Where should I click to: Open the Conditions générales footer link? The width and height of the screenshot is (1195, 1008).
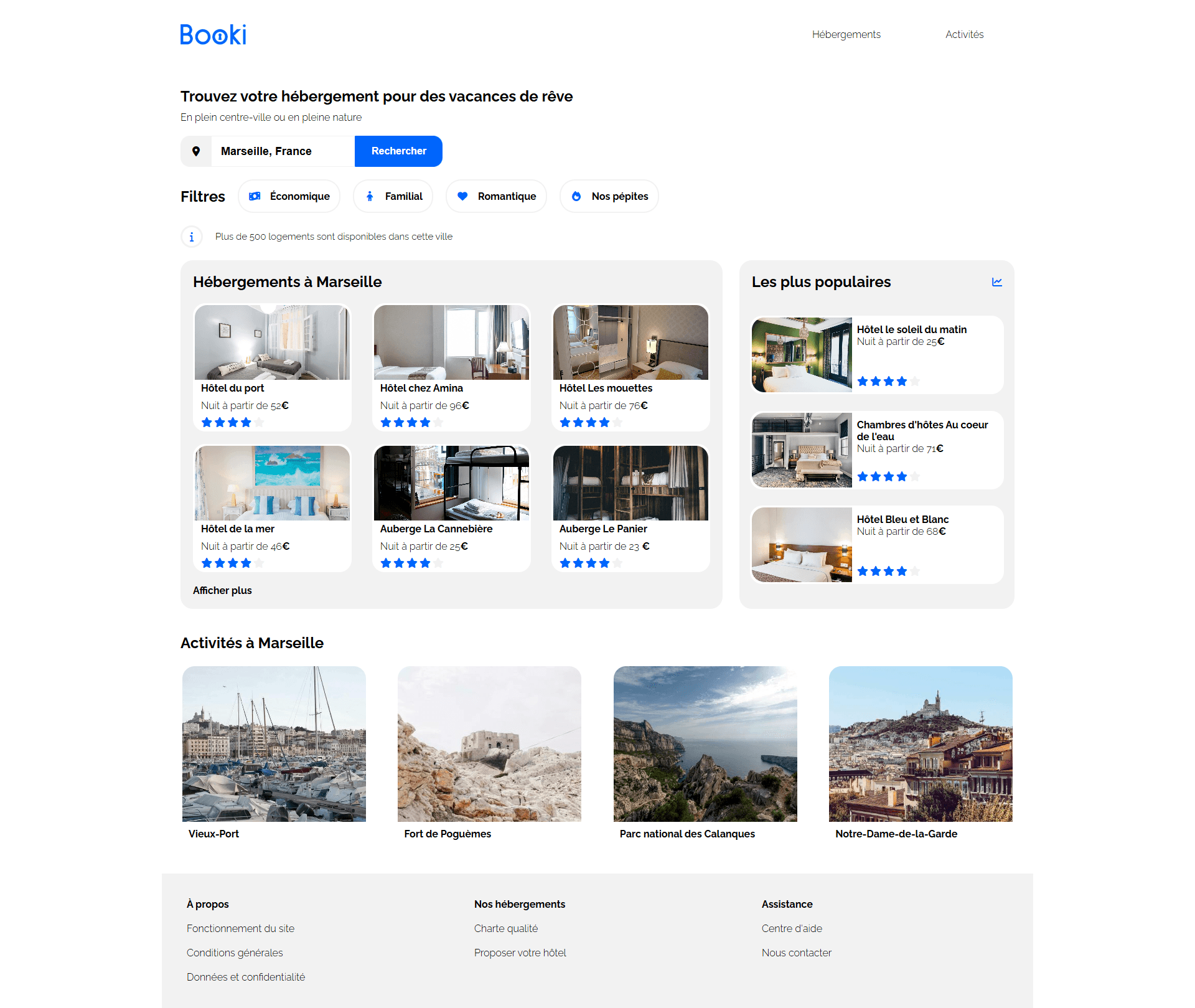tap(235, 953)
